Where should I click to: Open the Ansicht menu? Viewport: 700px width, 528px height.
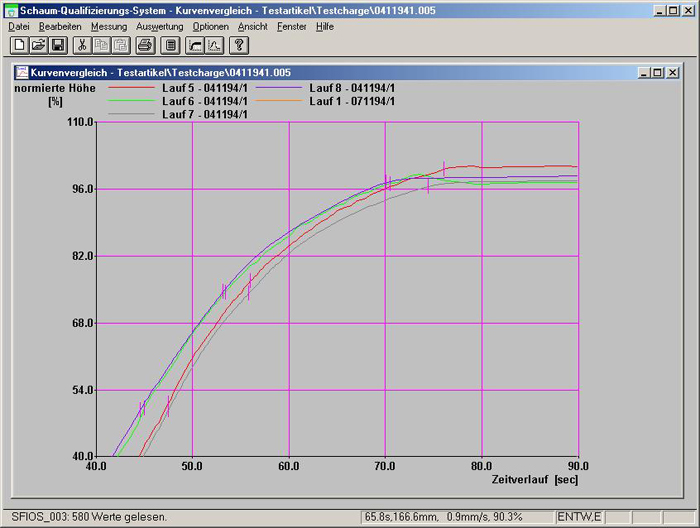(x=253, y=27)
